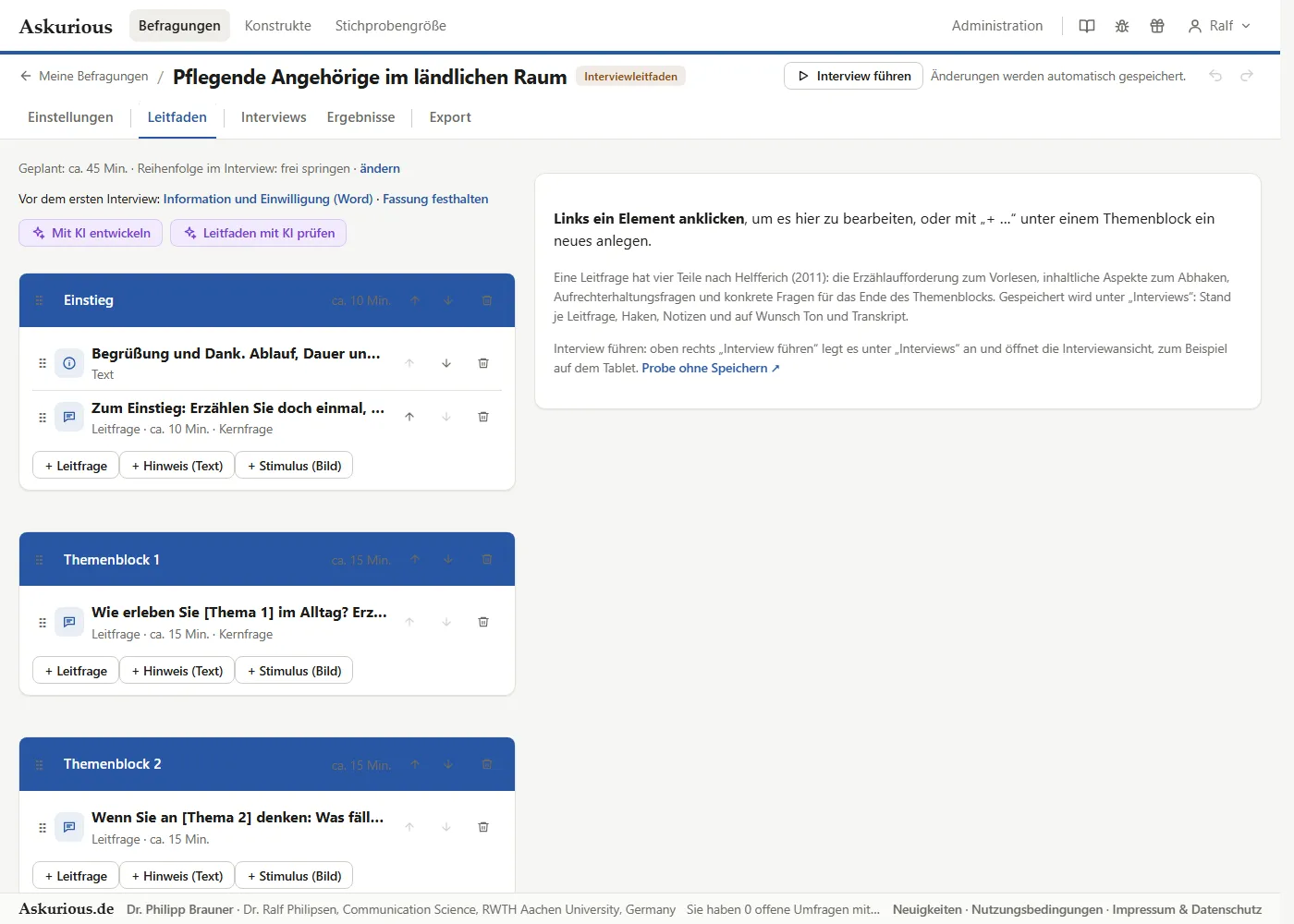
Task: Open Impressum & Datenschutz in footer
Action: (1187, 909)
